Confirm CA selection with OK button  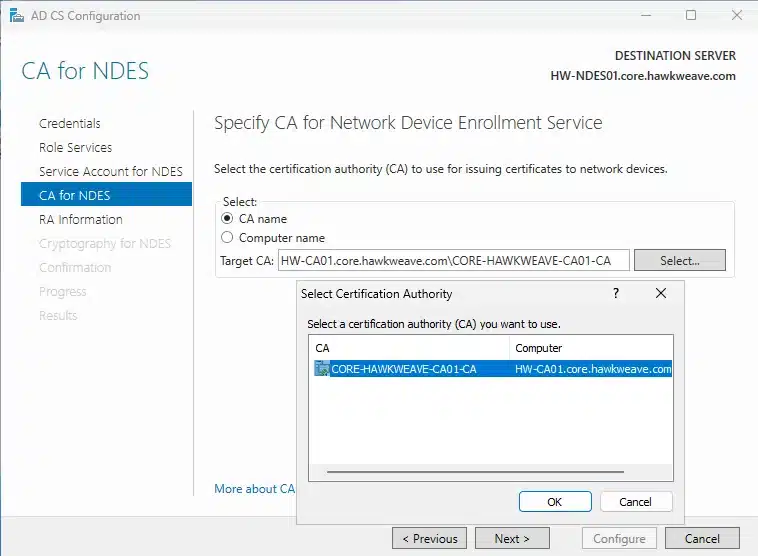(x=555, y=502)
